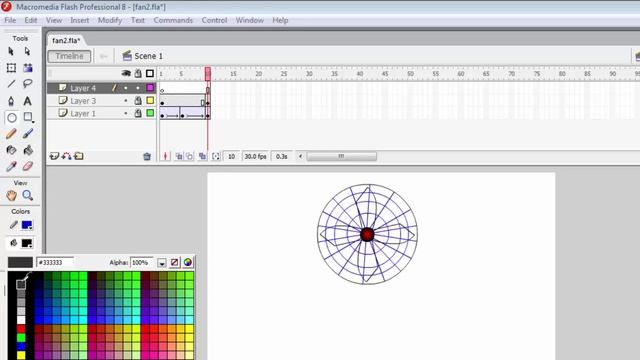Open the Modify menu
The image size is (640, 360).
click(x=110, y=20)
